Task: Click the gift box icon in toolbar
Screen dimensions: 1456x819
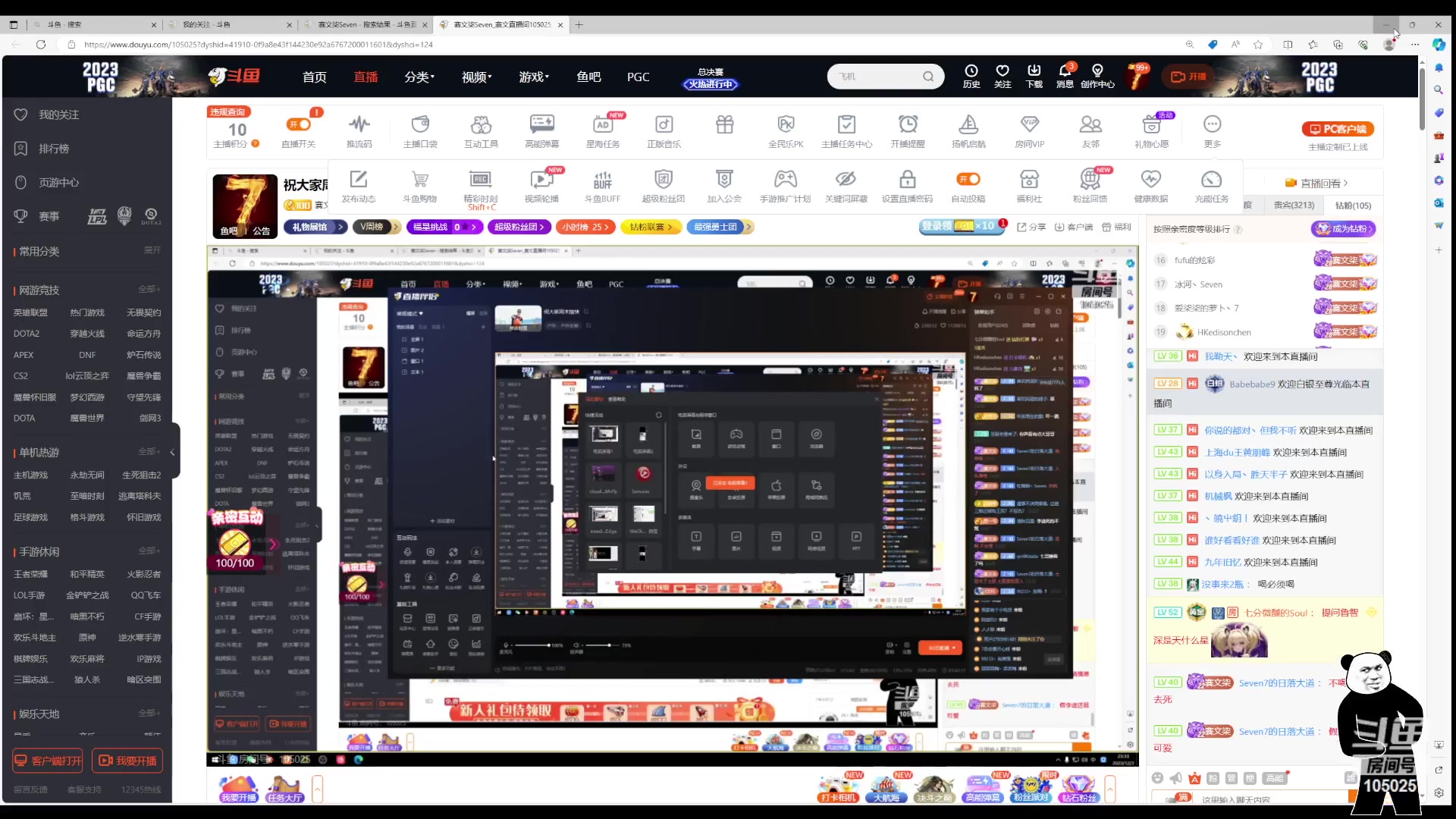Action: (x=724, y=124)
